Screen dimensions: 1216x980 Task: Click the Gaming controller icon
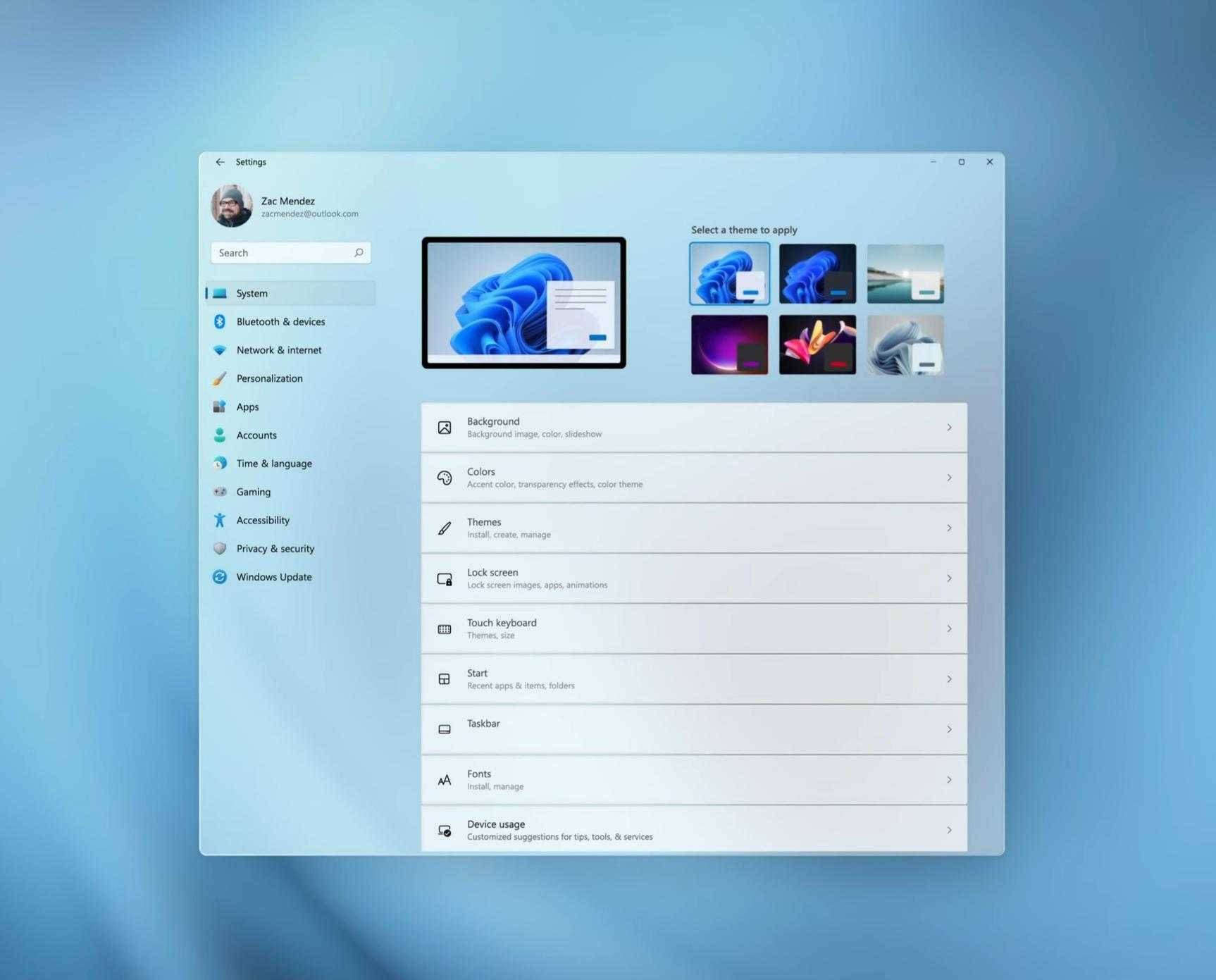pyautogui.click(x=220, y=492)
